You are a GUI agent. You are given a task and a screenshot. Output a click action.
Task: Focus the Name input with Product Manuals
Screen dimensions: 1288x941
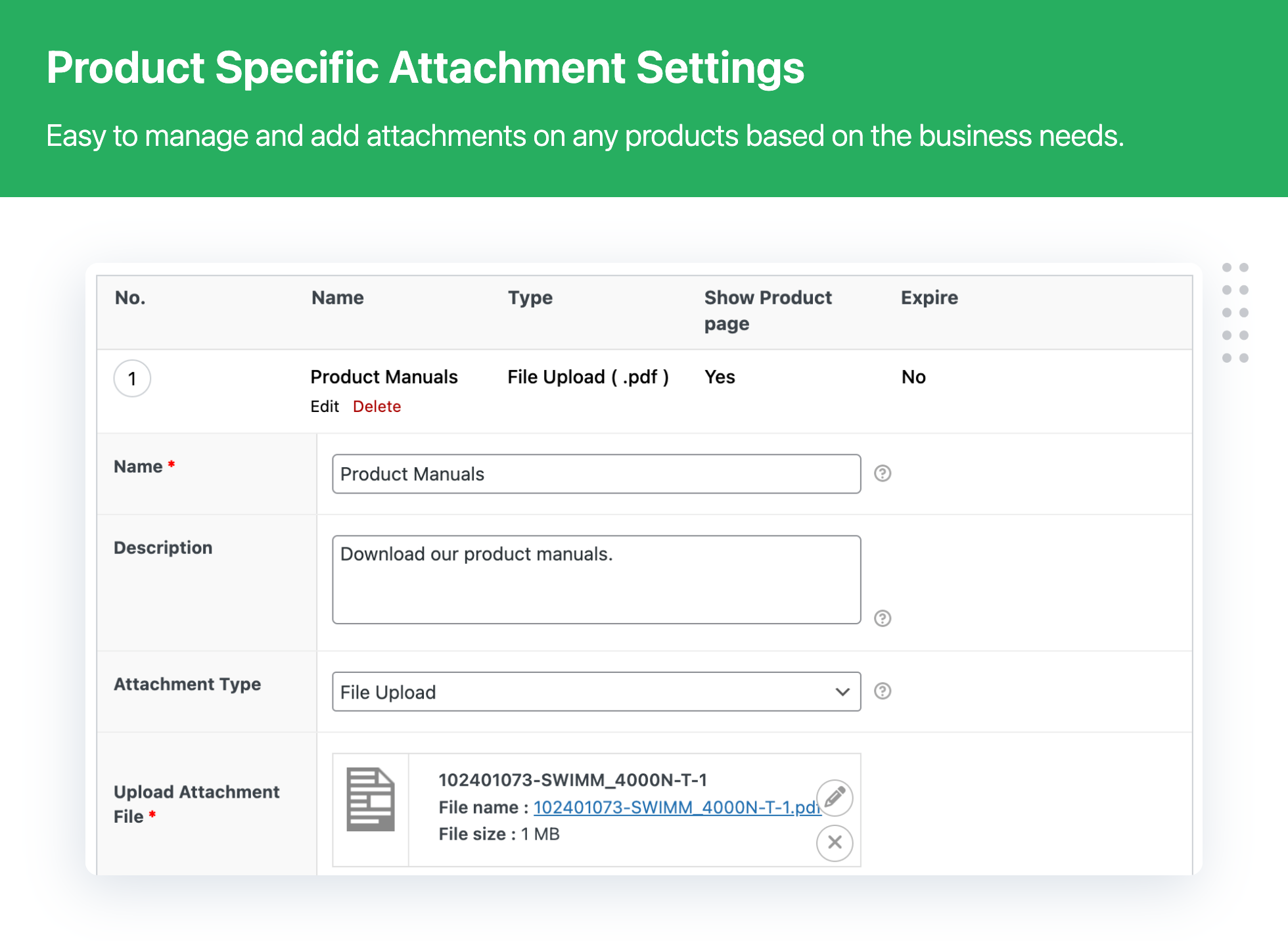(596, 474)
